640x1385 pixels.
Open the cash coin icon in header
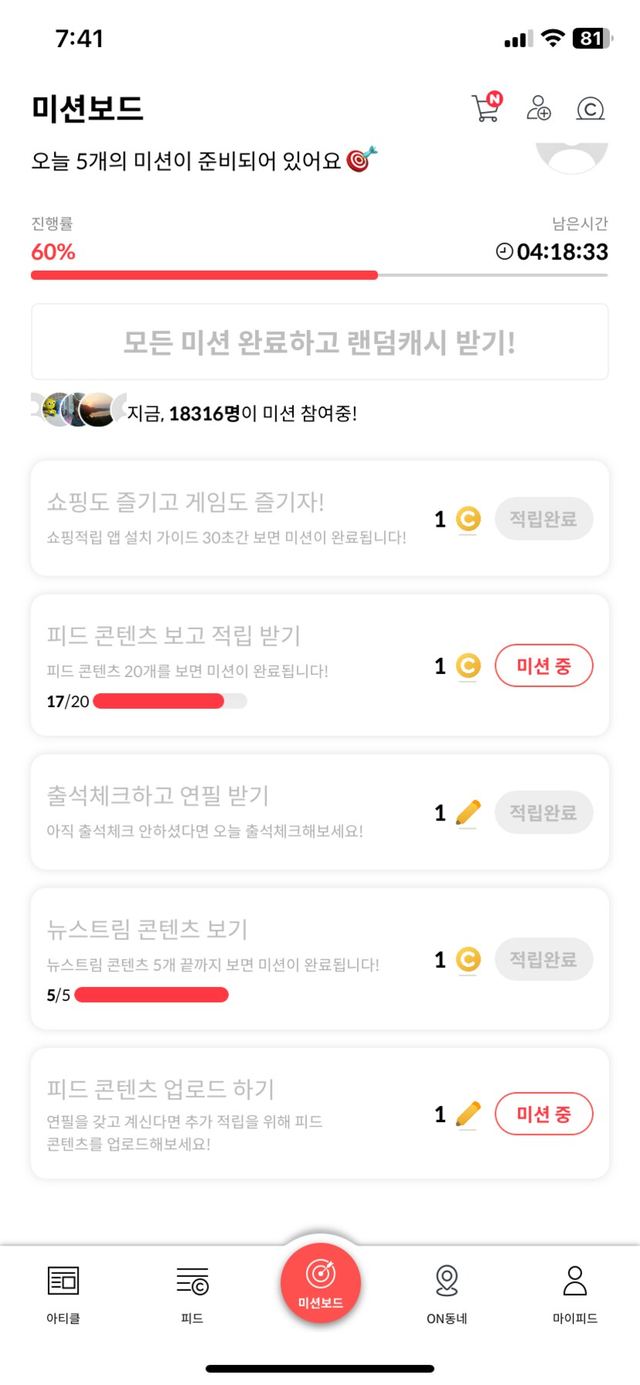pos(591,109)
